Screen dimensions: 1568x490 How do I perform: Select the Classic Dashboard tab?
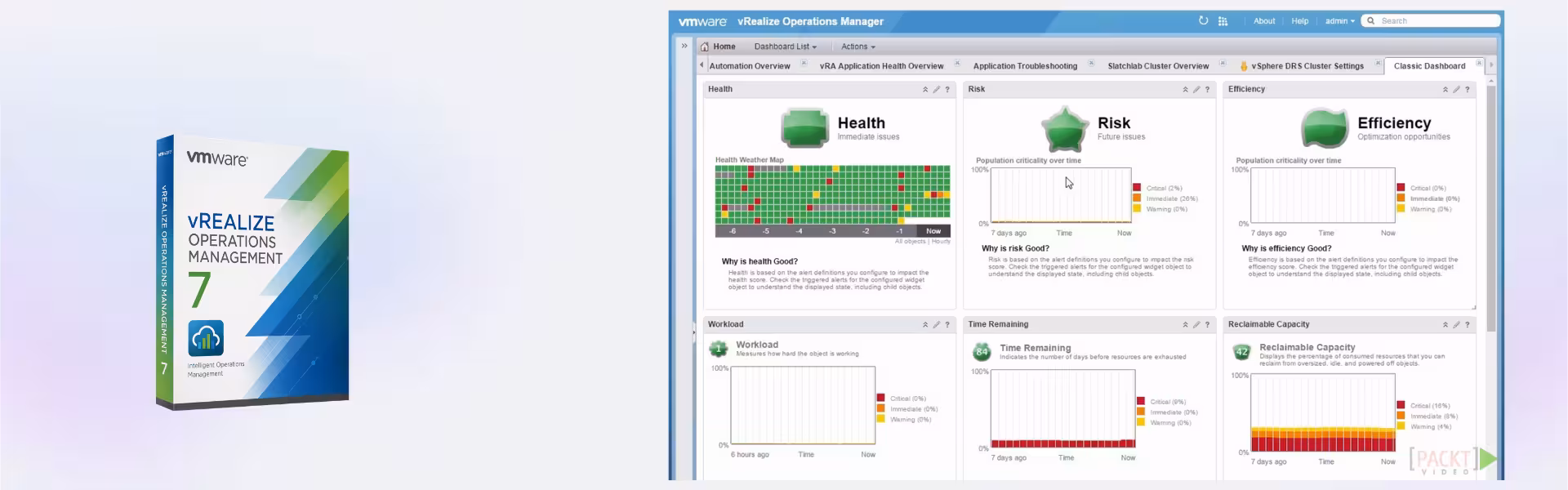1429,66
